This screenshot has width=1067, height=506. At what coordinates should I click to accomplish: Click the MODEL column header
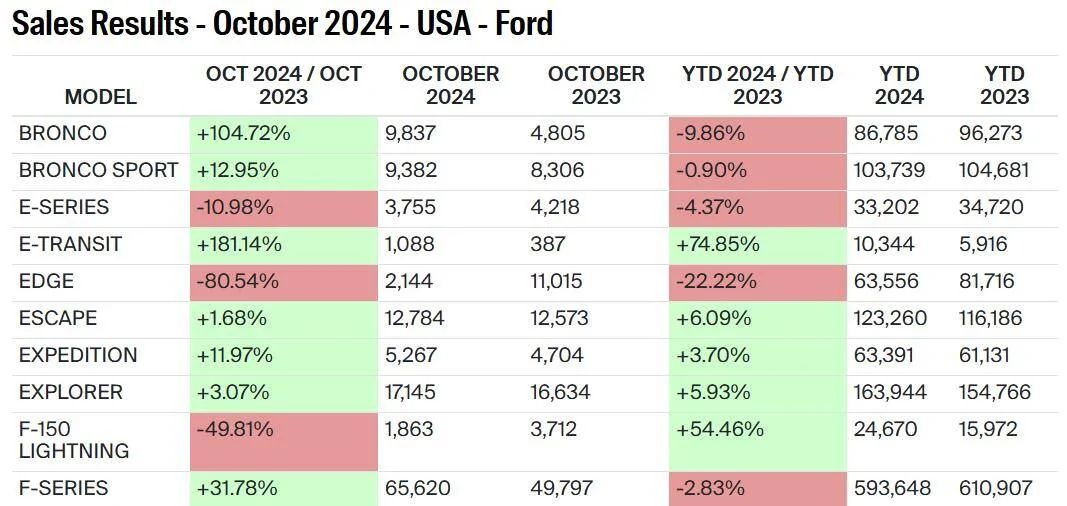[100, 97]
